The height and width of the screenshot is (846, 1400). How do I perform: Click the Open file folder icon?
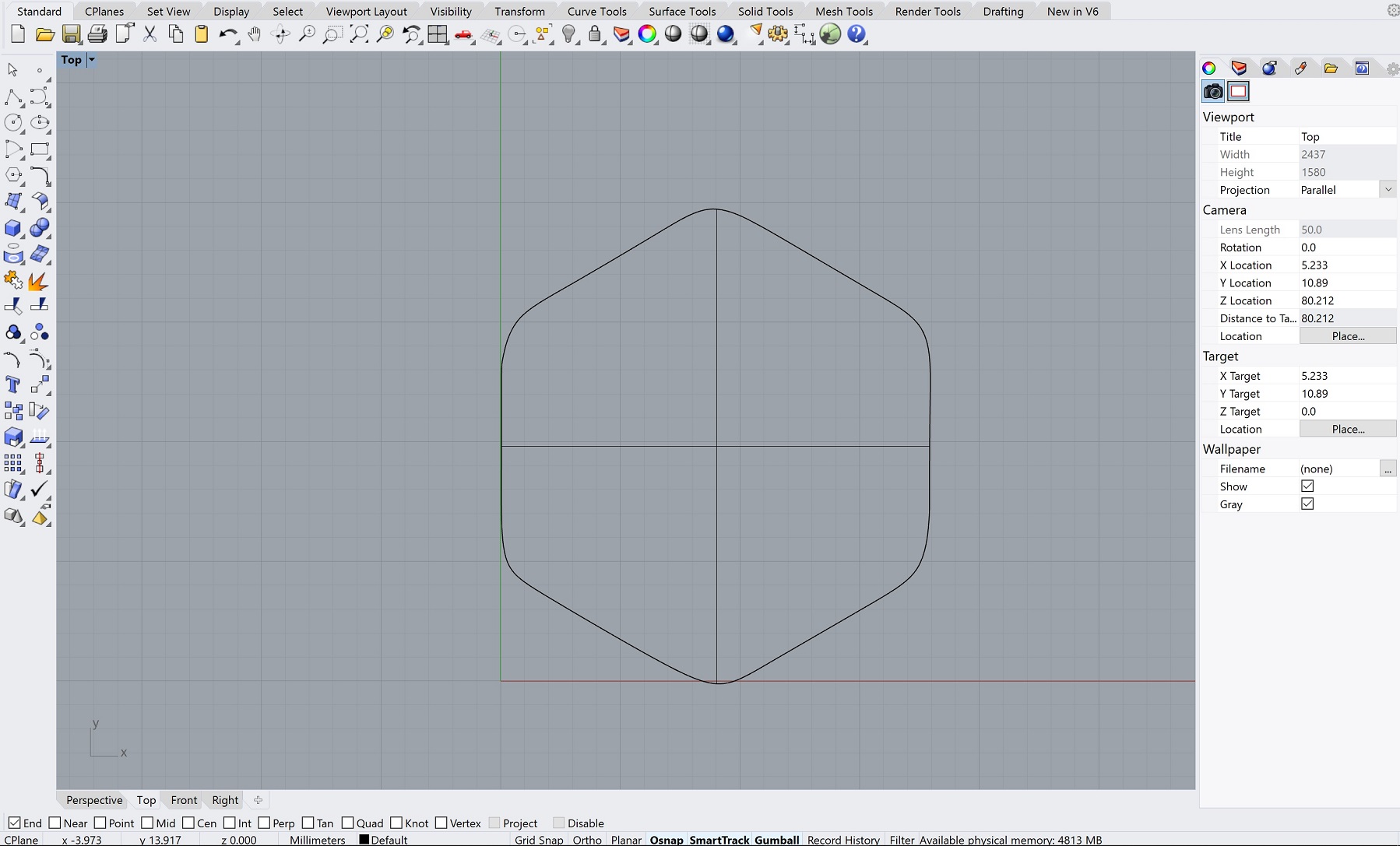(45, 34)
